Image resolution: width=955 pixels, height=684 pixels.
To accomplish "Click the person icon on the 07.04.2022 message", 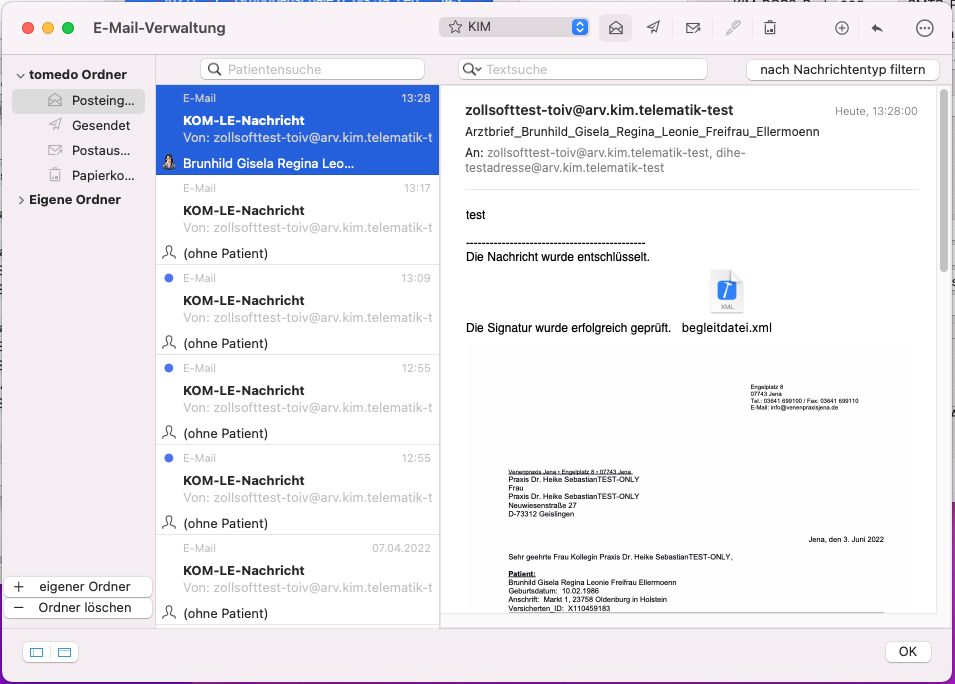I will tap(169, 612).
